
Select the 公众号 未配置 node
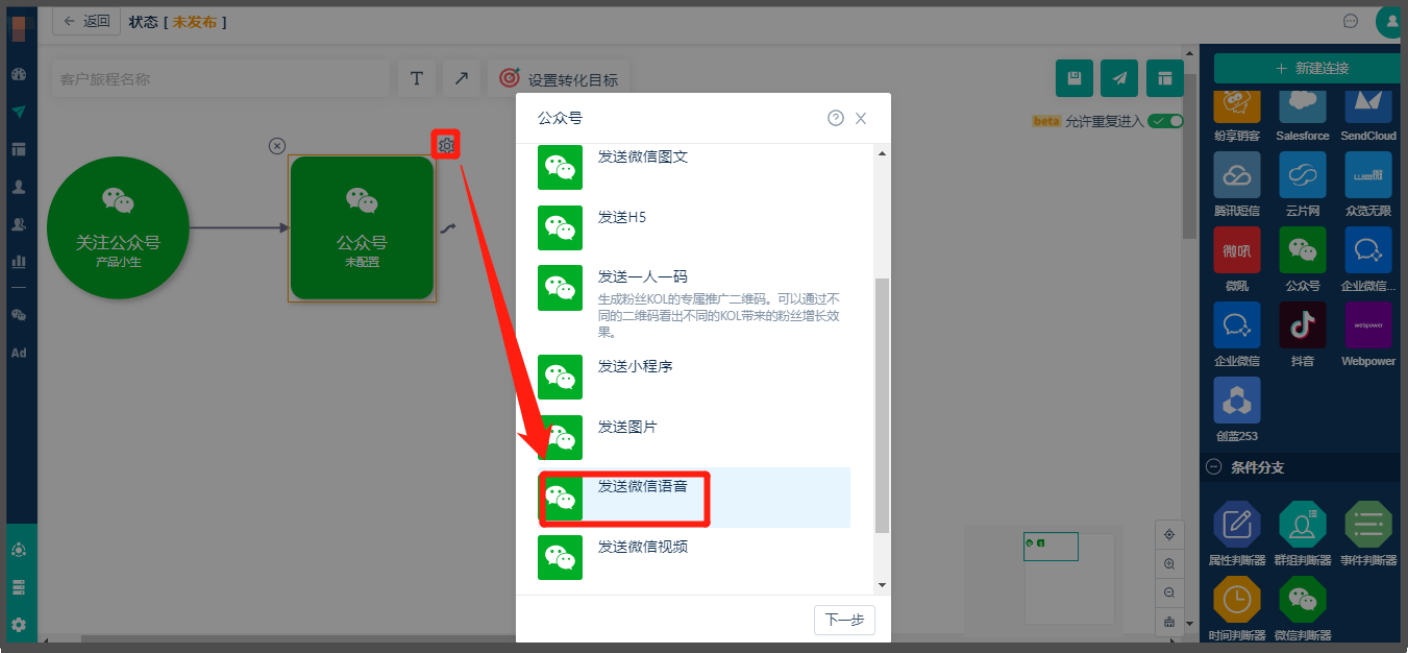click(362, 228)
